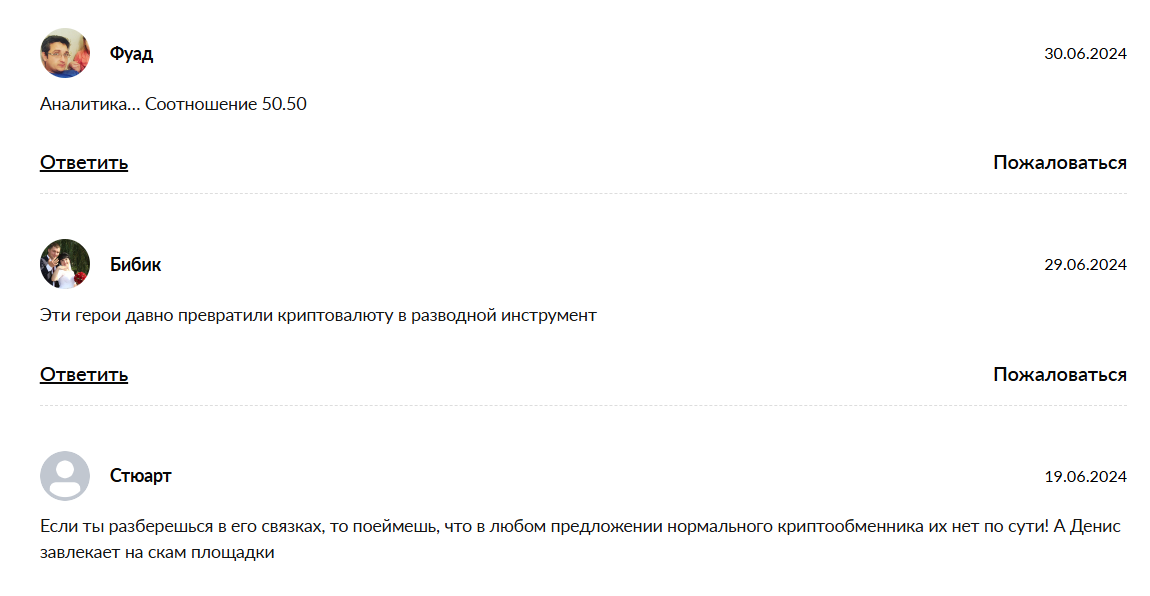
Task: Click the word 'криптообменника' in Стюарт's comment
Action: [839, 526]
